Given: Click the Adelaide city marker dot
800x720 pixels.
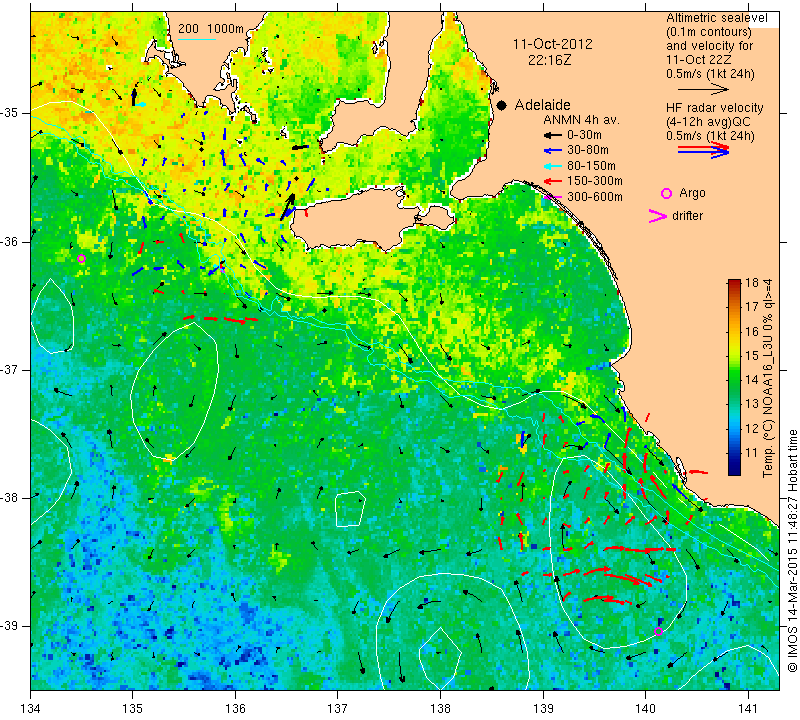Looking at the screenshot, I should point(502,105).
